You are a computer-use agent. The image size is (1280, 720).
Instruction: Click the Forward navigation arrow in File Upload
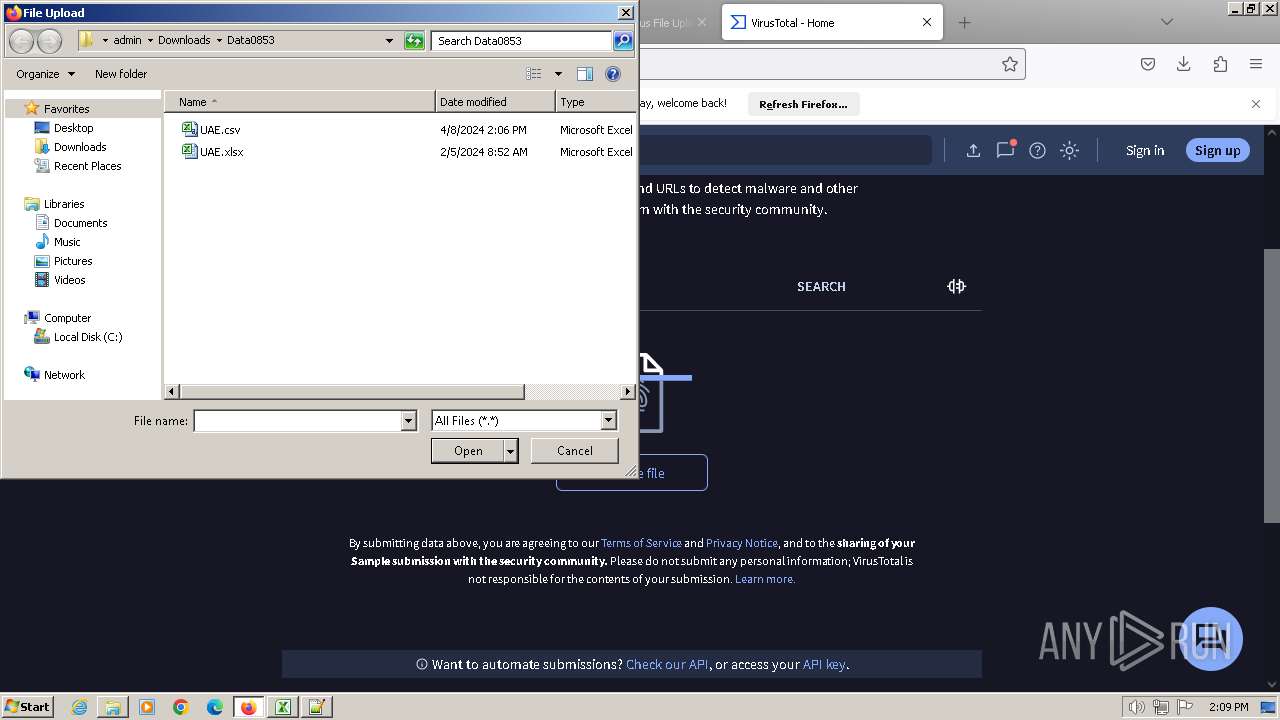49,41
